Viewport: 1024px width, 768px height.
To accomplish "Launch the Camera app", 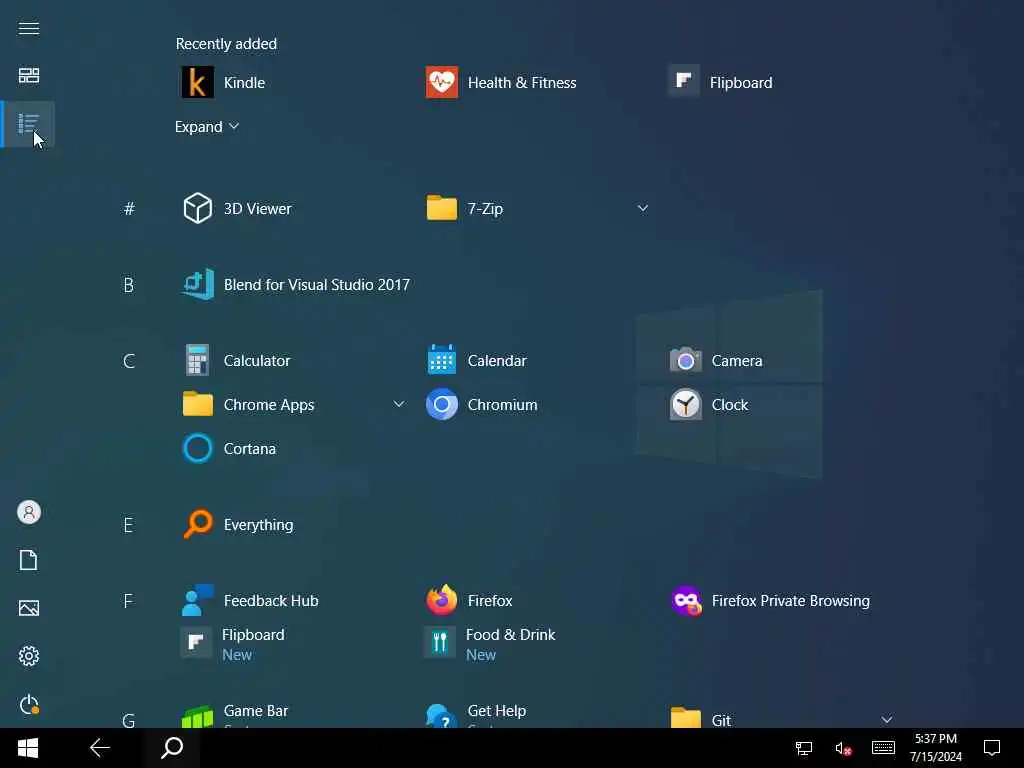I will coord(716,360).
